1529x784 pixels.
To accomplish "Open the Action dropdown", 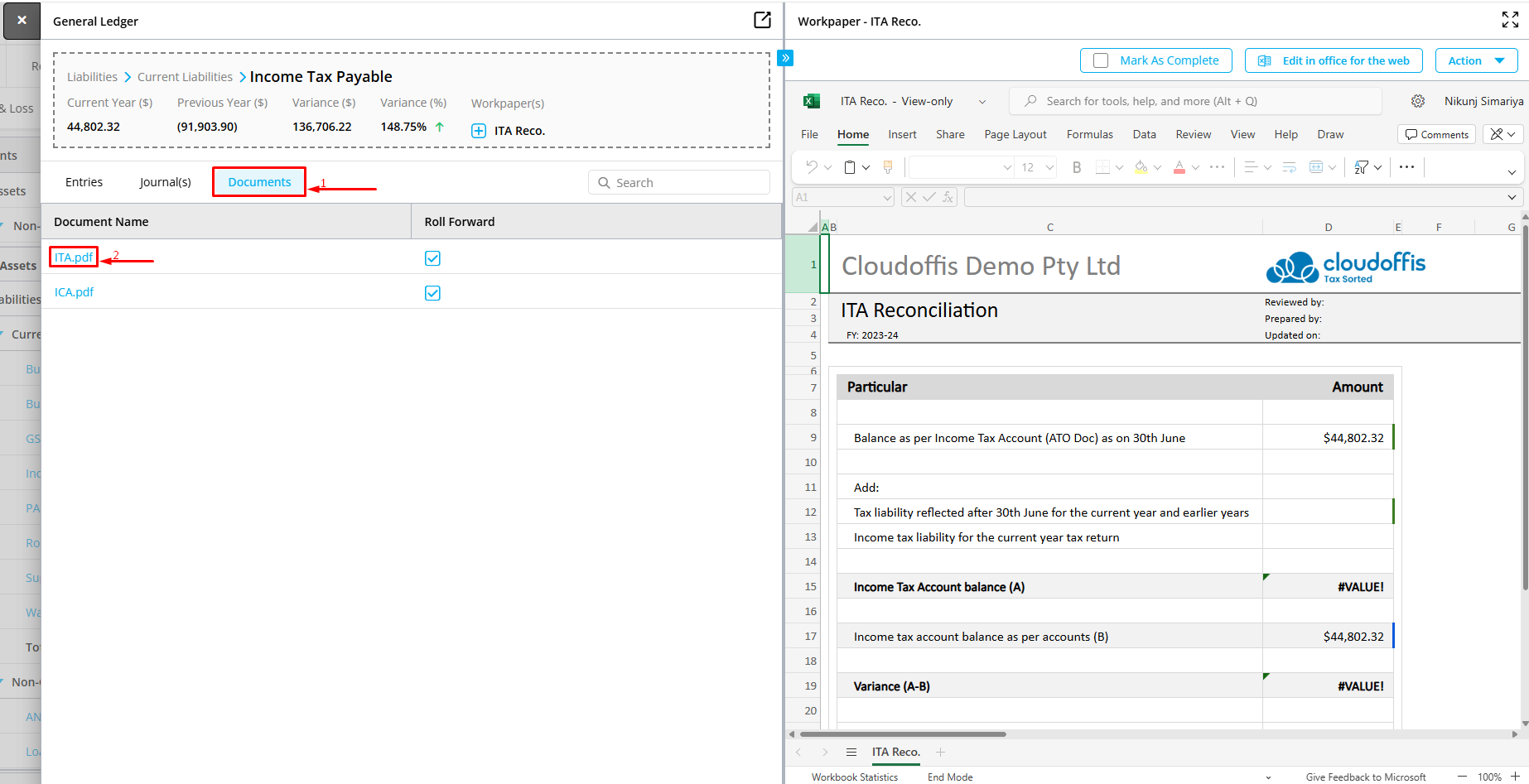I will 1477,60.
